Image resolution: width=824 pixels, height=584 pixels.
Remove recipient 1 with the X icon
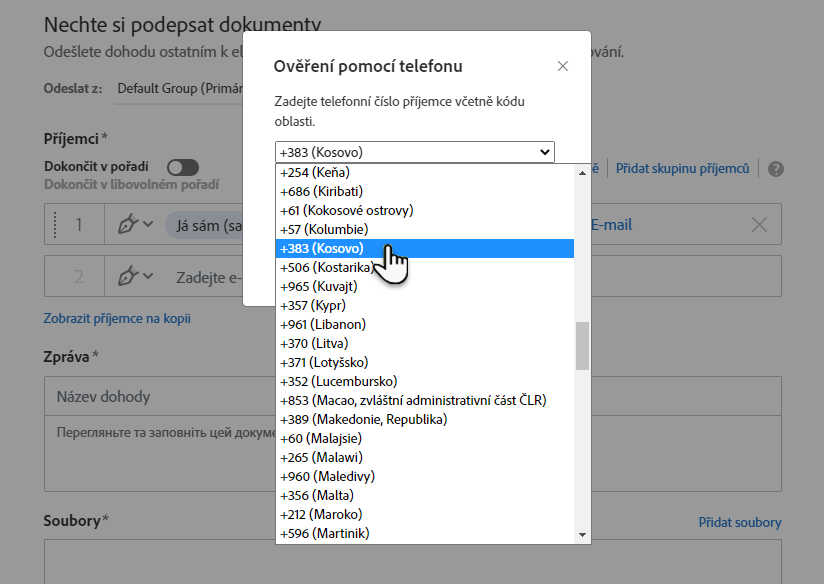coord(759,225)
